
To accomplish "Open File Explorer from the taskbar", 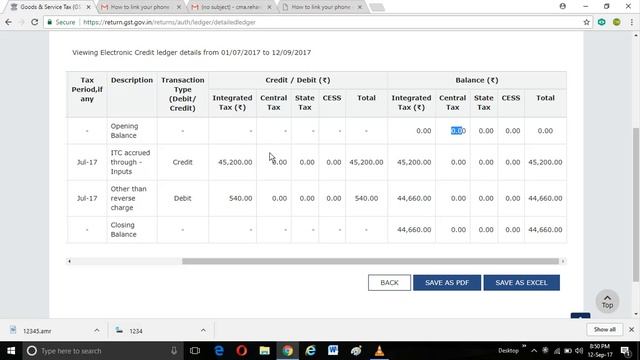I will [x=264, y=351].
